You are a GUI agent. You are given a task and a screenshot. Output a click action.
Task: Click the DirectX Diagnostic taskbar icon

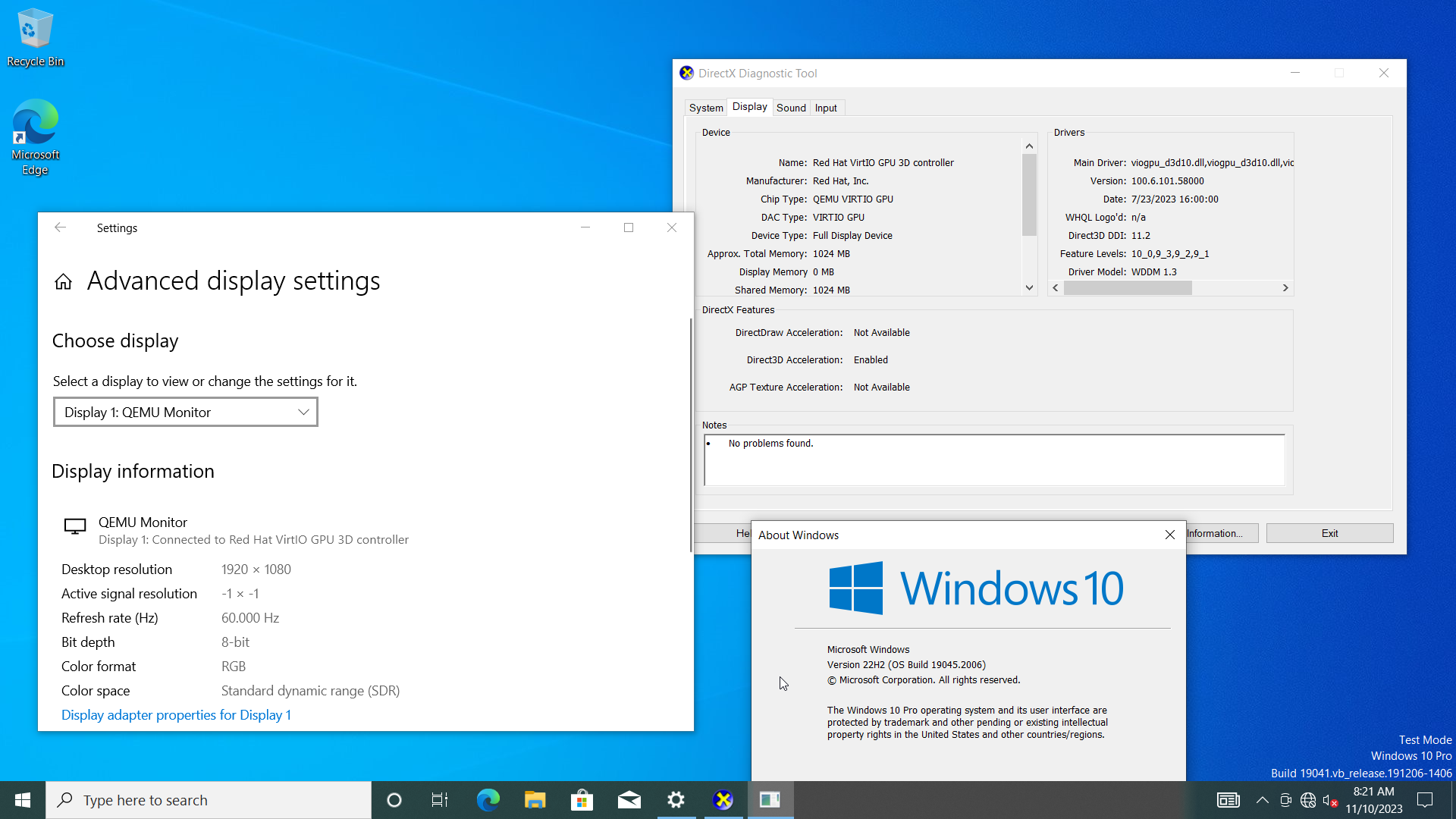tap(723, 800)
